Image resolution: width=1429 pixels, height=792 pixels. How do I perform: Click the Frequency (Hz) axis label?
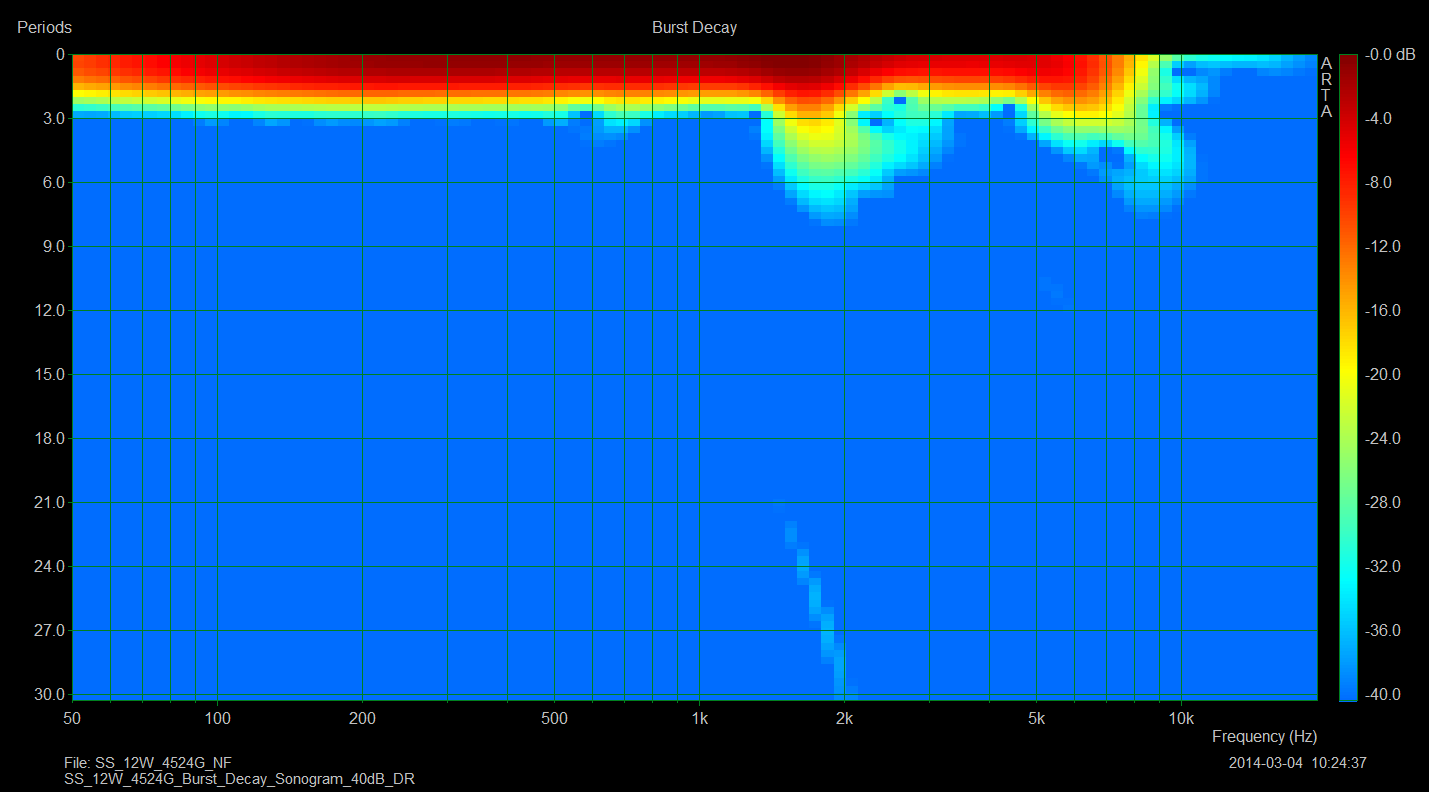pos(1264,737)
